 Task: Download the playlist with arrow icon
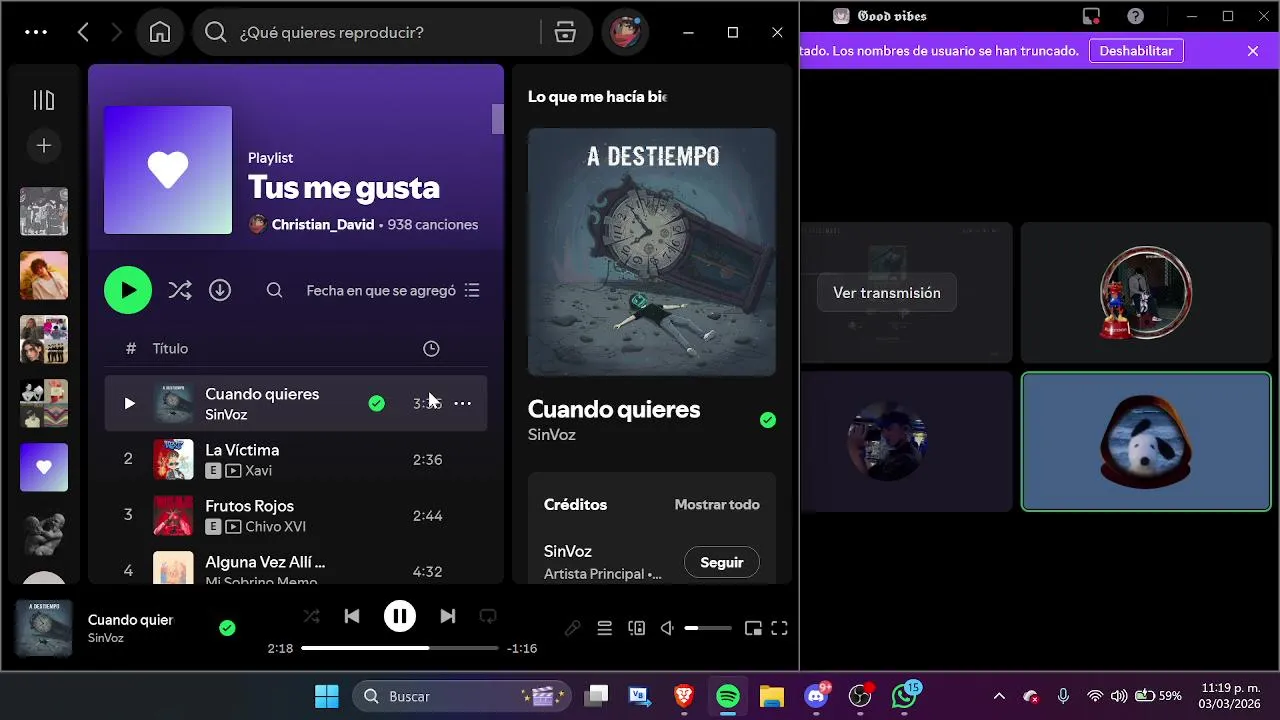220,290
